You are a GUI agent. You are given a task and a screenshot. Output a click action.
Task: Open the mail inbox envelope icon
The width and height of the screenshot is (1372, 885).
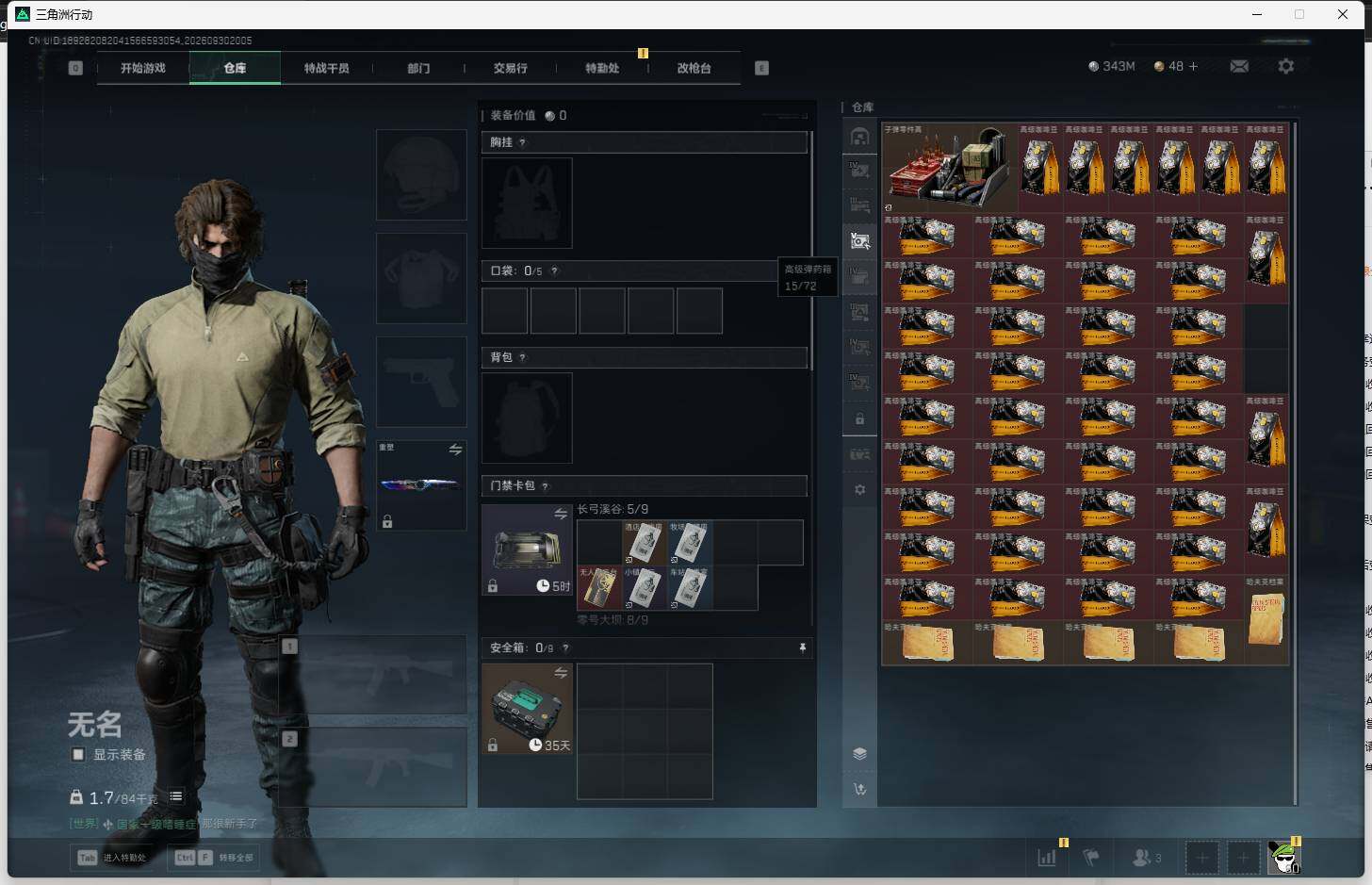1239,66
